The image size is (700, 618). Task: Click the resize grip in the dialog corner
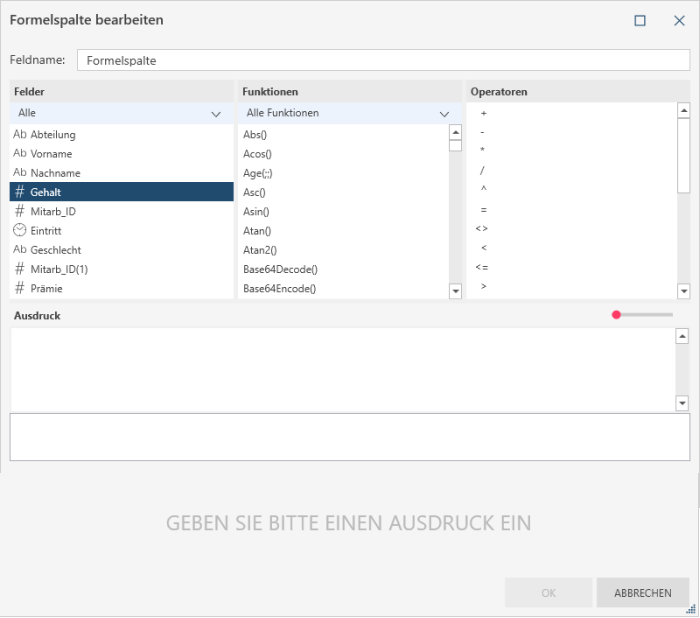pos(690,608)
